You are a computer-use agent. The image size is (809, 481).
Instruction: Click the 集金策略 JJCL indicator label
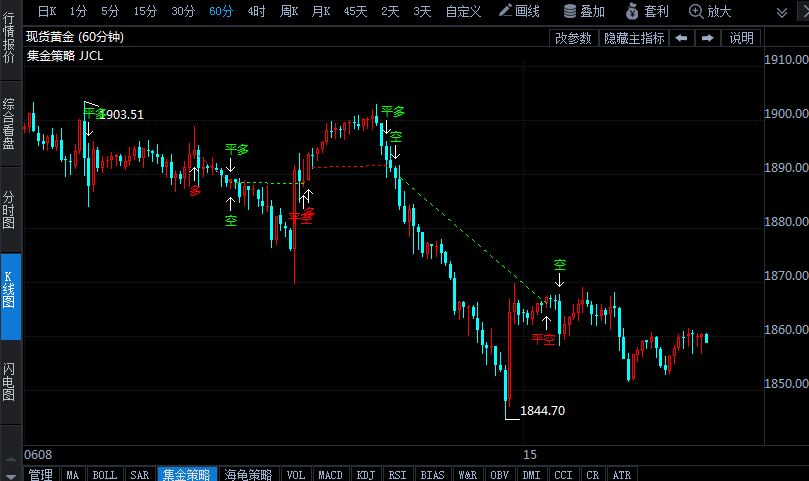tap(65, 56)
